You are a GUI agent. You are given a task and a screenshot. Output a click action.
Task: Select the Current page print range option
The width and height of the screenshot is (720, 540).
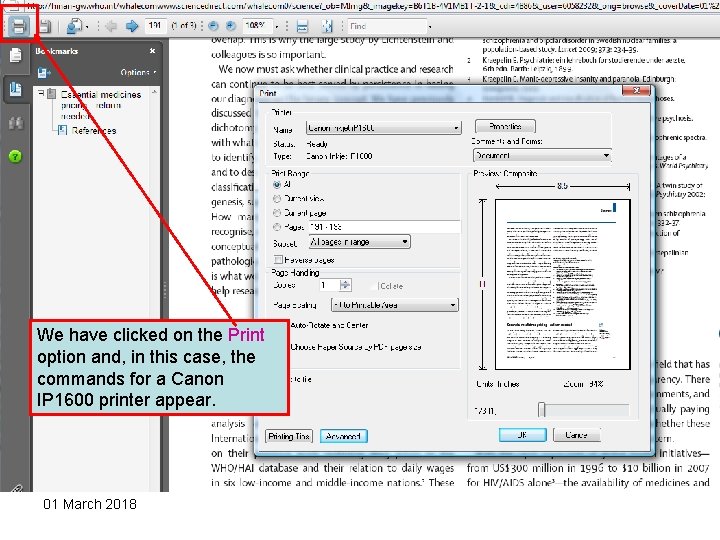click(276, 213)
